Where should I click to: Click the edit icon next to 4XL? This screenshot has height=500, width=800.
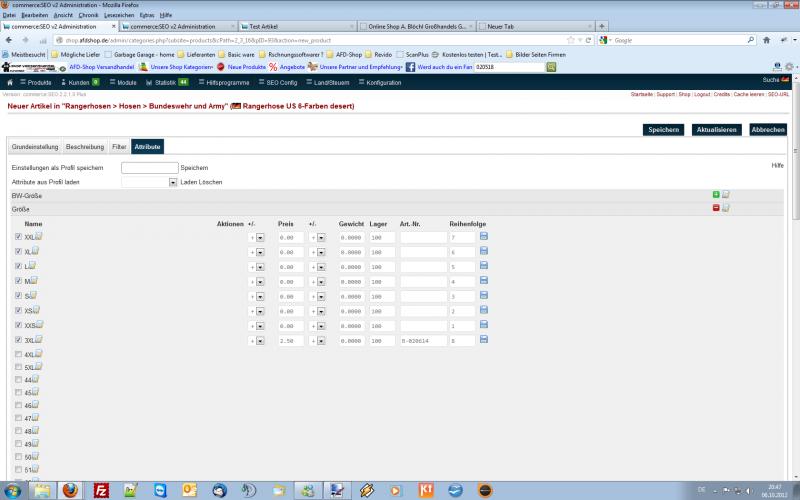pyautogui.click(x=38, y=353)
